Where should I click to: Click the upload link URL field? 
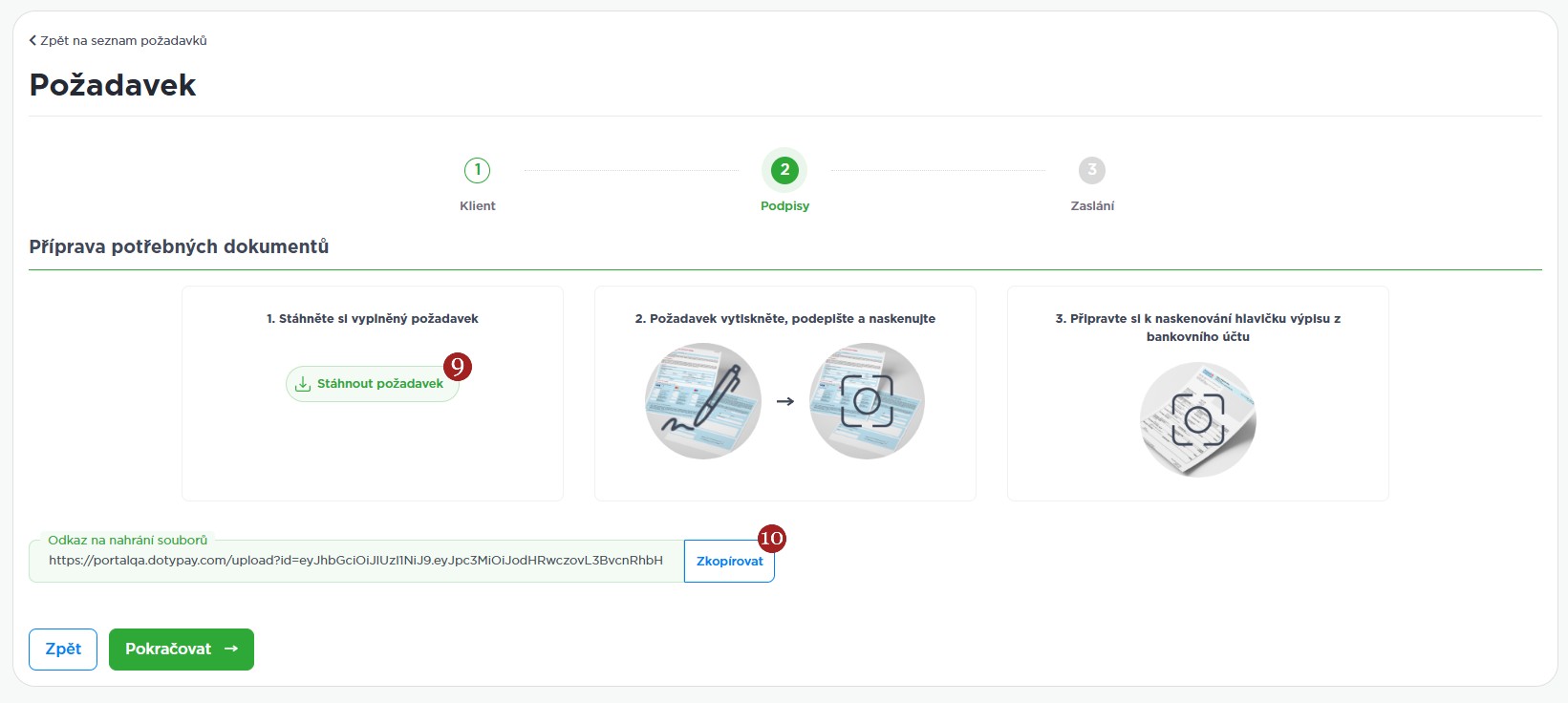(355, 561)
